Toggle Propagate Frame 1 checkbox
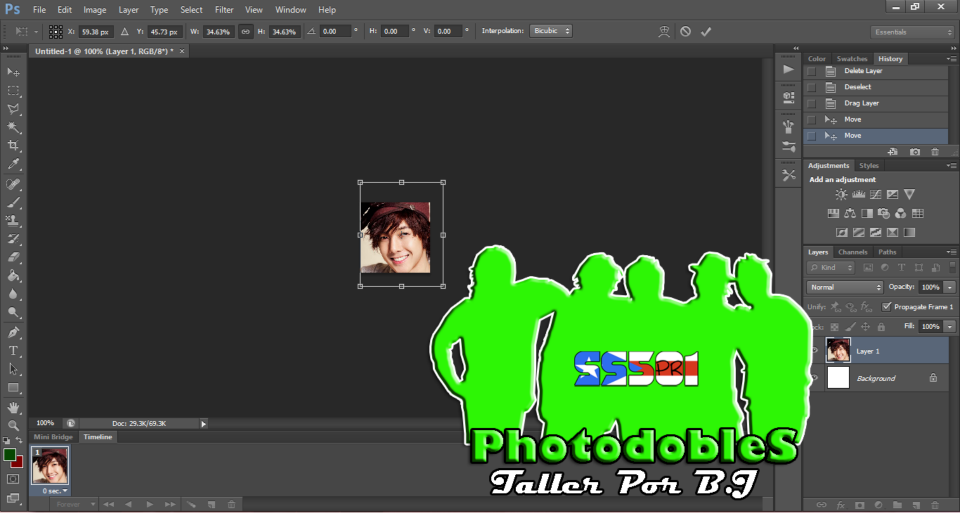The height and width of the screenshot is (513, 960). point(886,307)
